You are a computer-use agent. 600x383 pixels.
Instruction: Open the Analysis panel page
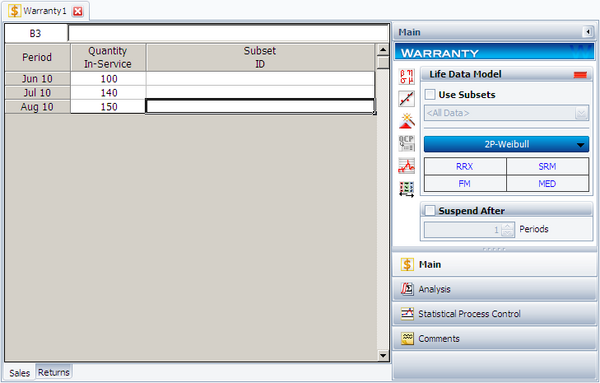click(x=494, y=289)
